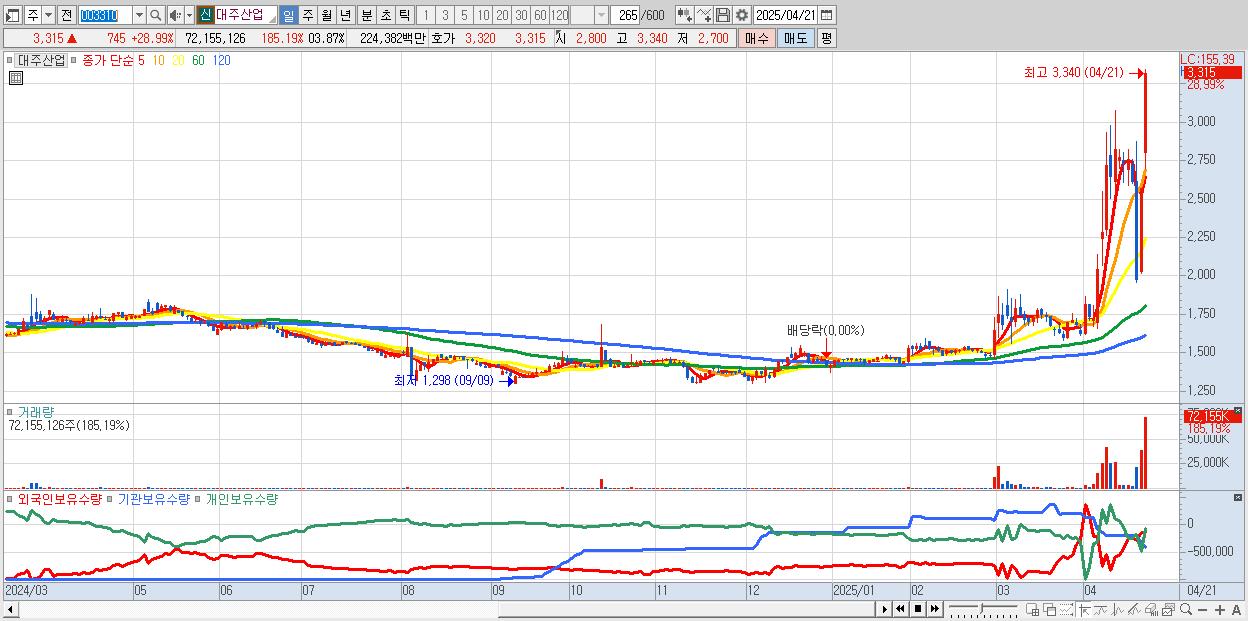Select the 년 yearly period toggle
This screenshot has height=621, width=1248.
[x=345, y=15]
